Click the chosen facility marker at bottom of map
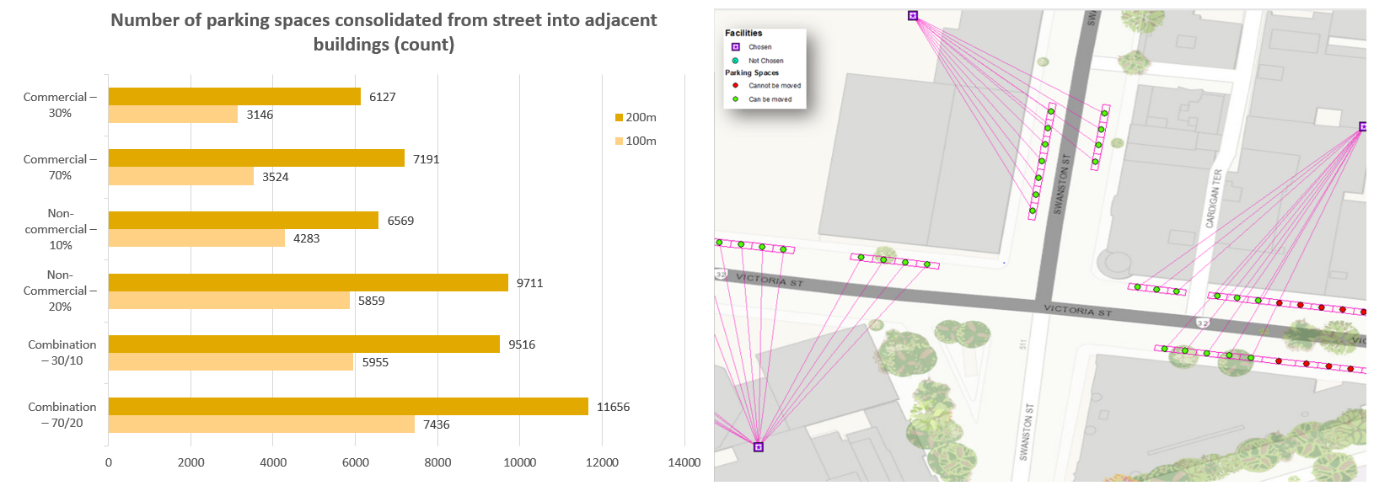The height and width of the screenshot is (491, 1379). pos(758,447)
